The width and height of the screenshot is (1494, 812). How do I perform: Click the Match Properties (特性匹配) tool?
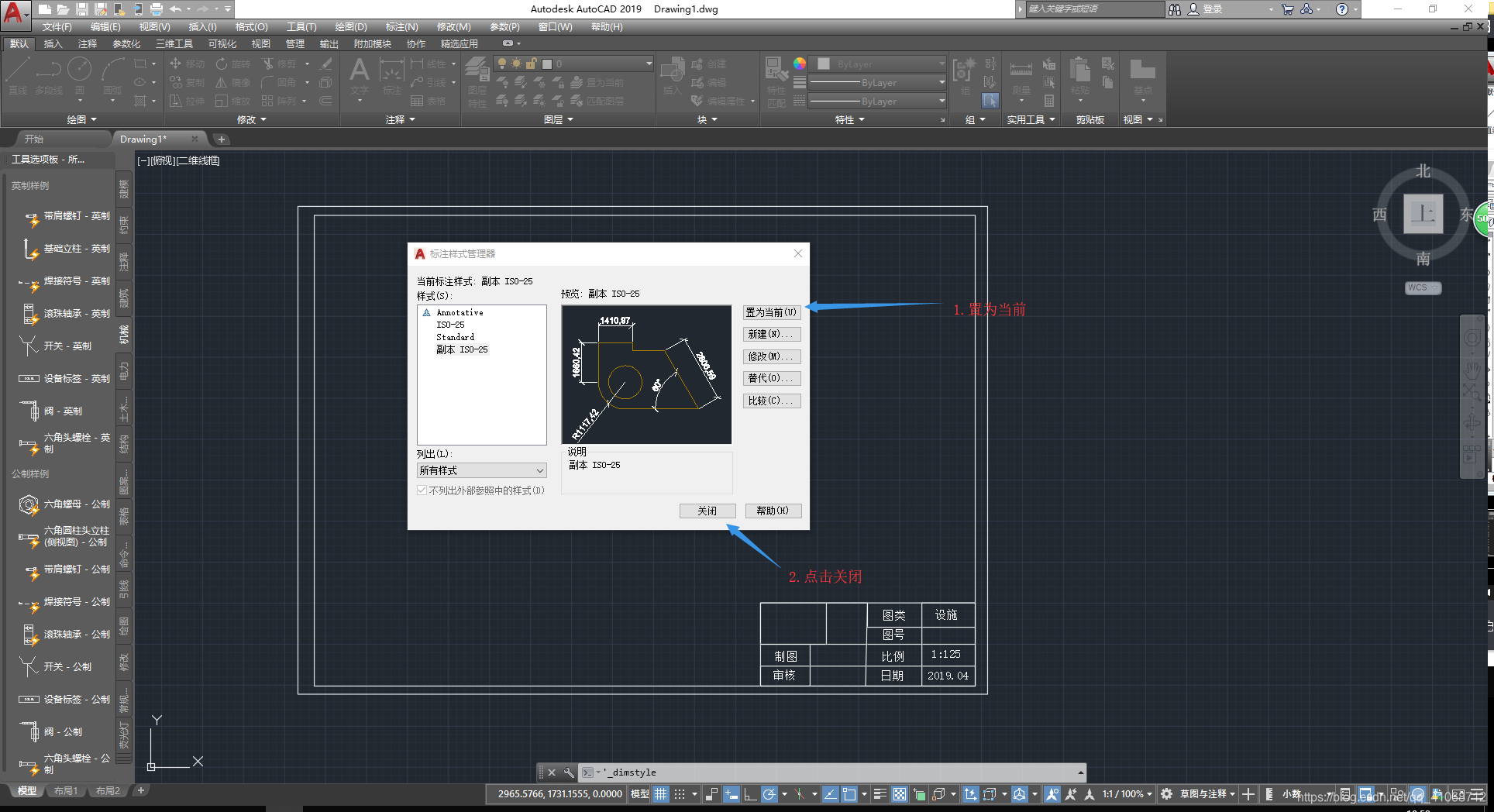coord(776,82)
